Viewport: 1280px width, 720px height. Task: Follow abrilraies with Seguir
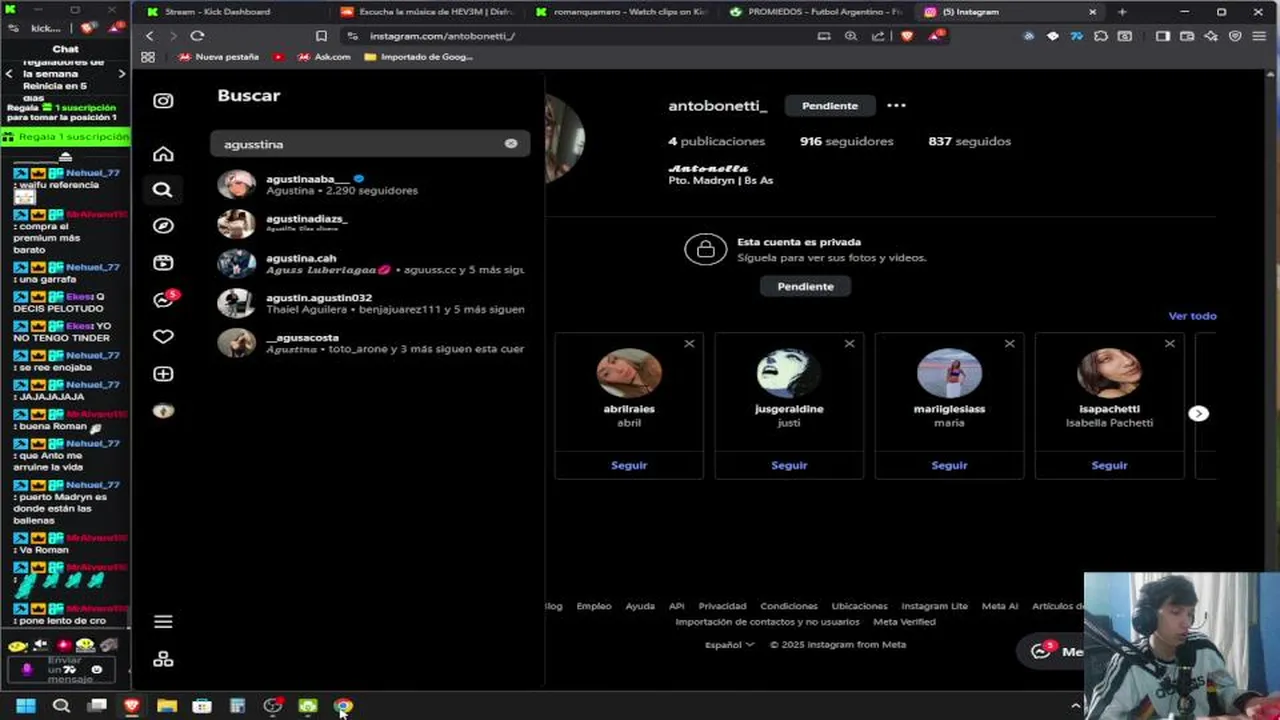tap(629, 465)
